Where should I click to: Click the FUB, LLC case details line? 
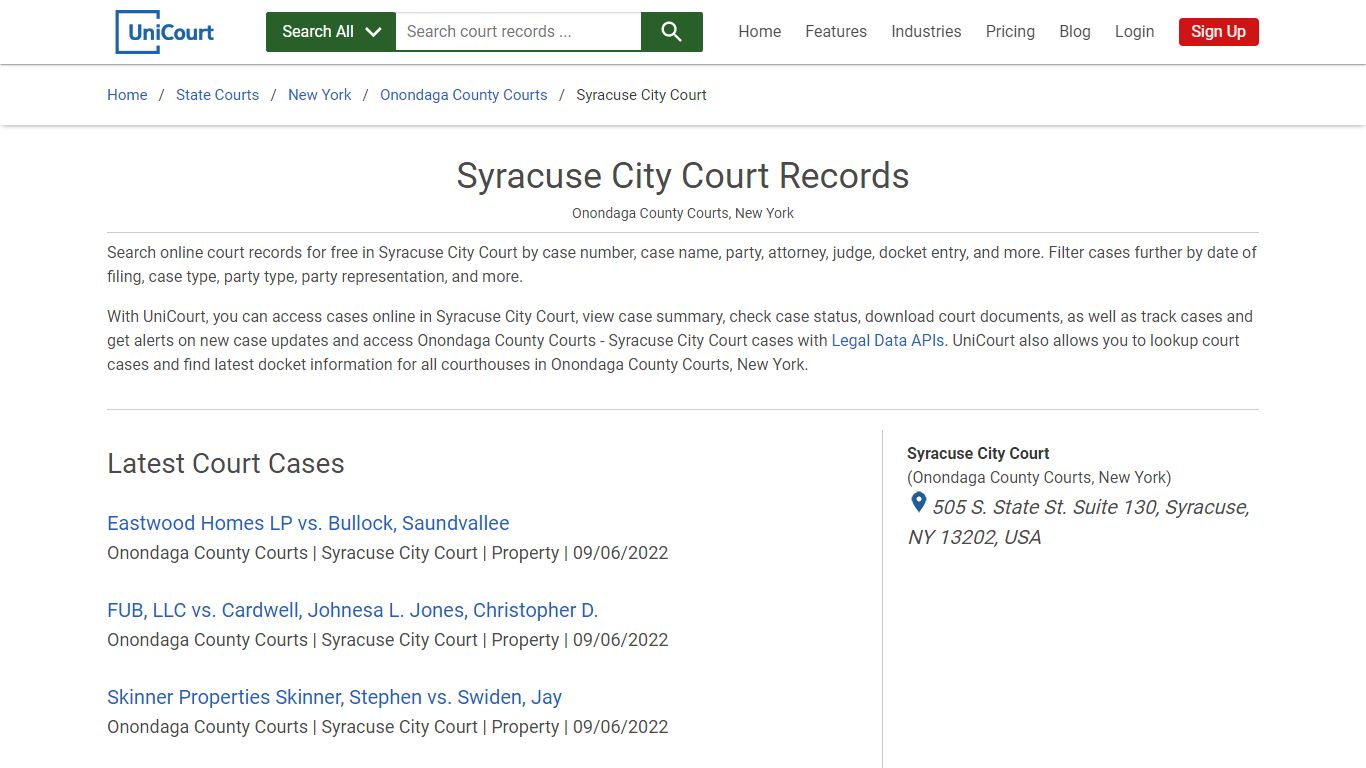(388, 640)
